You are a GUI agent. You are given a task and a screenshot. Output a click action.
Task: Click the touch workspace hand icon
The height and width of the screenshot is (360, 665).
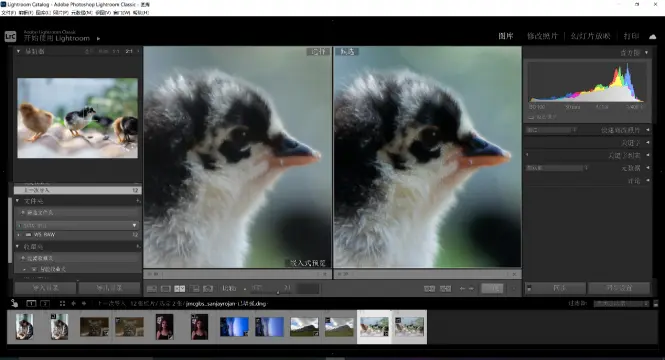coord(14,303)
